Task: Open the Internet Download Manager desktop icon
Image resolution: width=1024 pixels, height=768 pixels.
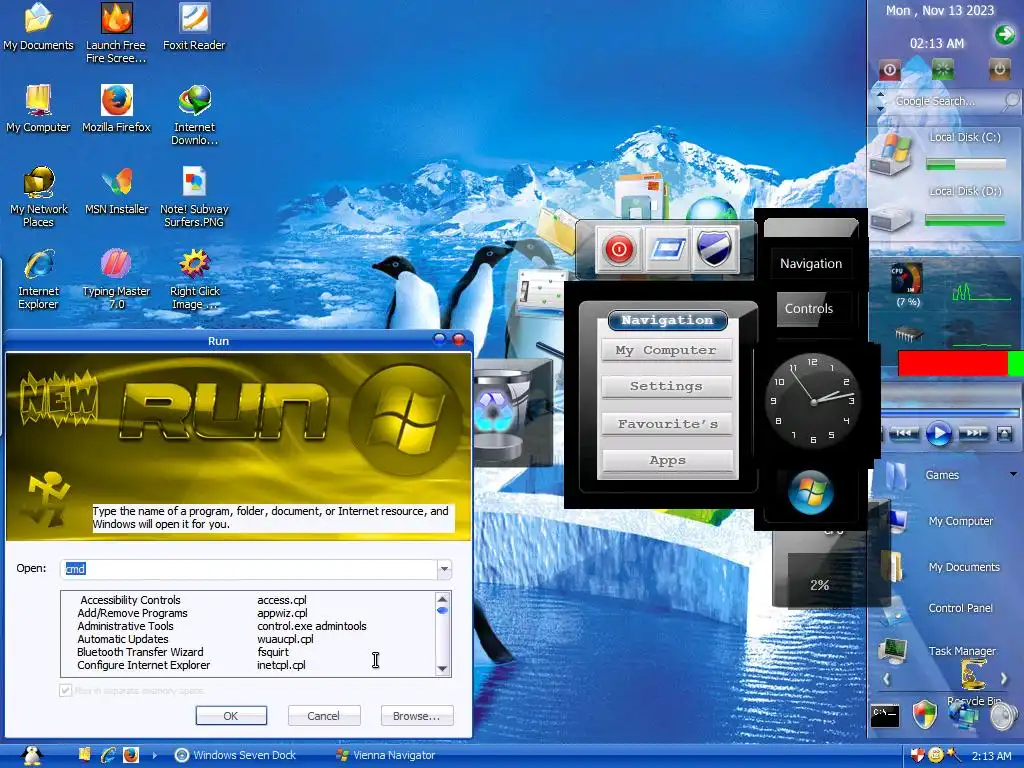Action: pyautogui.click(x=195, y=115)
